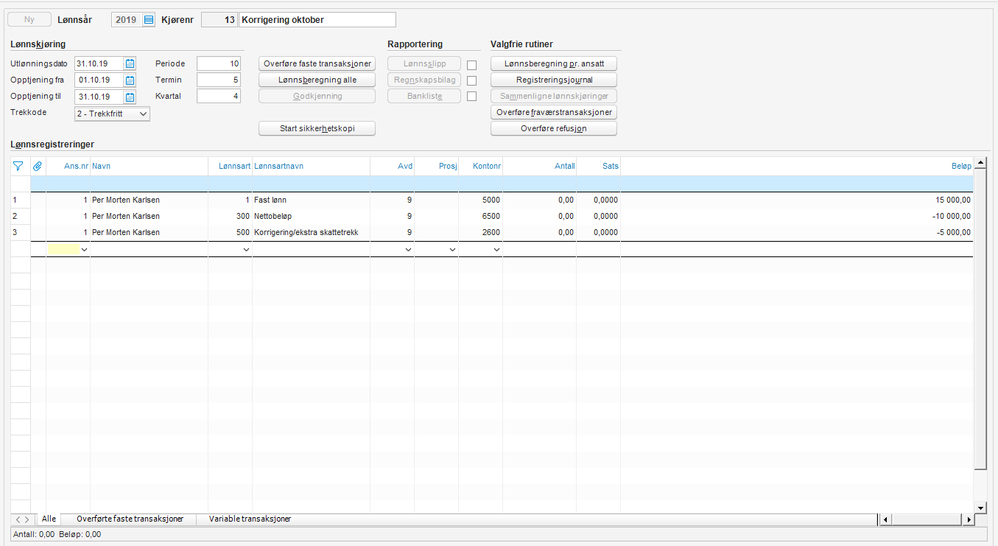The width and height of the screenshot is (998, 546).
Task: Tick the Bankliste checkbox
Action: pos(472,97)
